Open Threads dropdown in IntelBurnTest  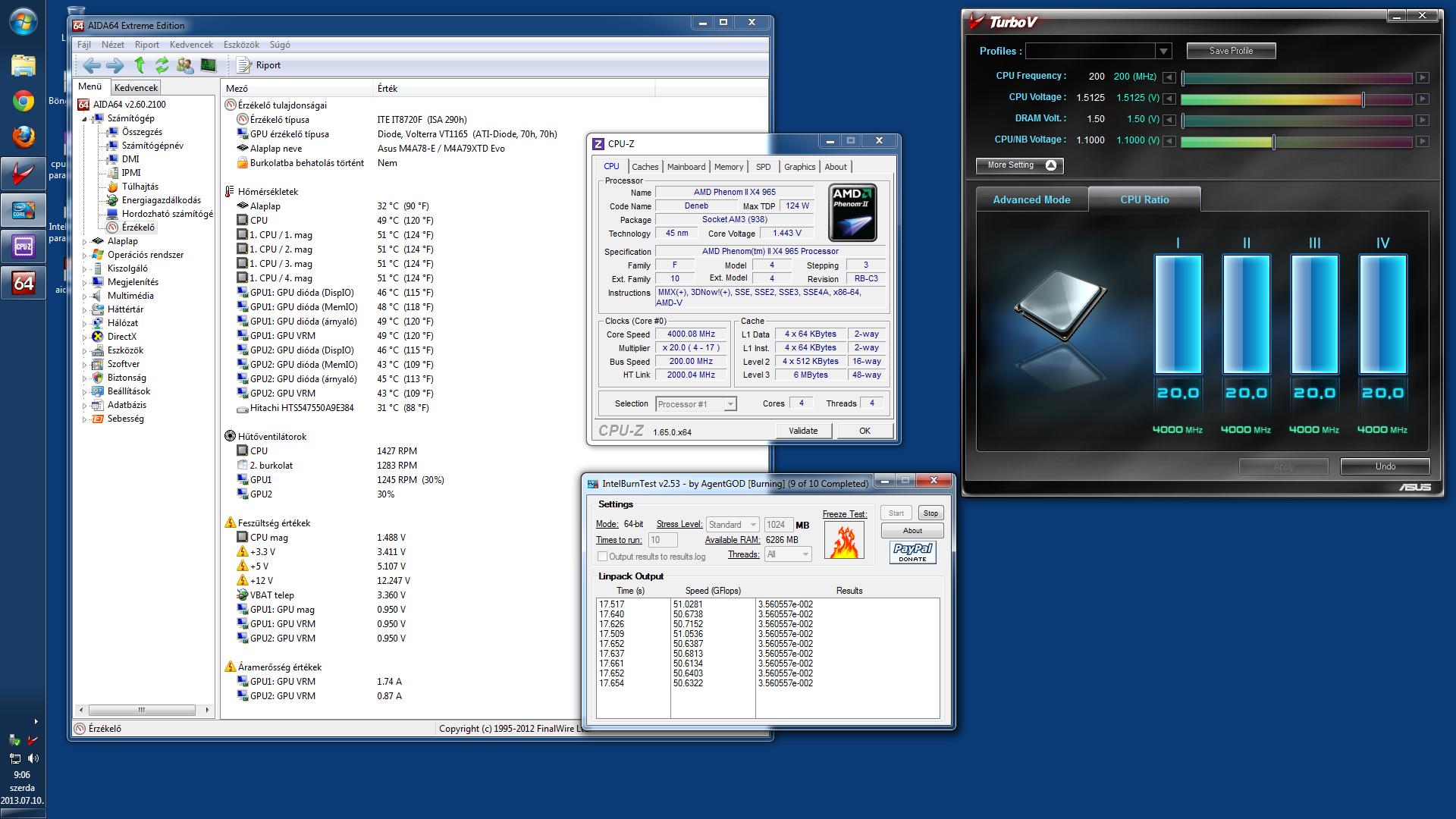788,554
